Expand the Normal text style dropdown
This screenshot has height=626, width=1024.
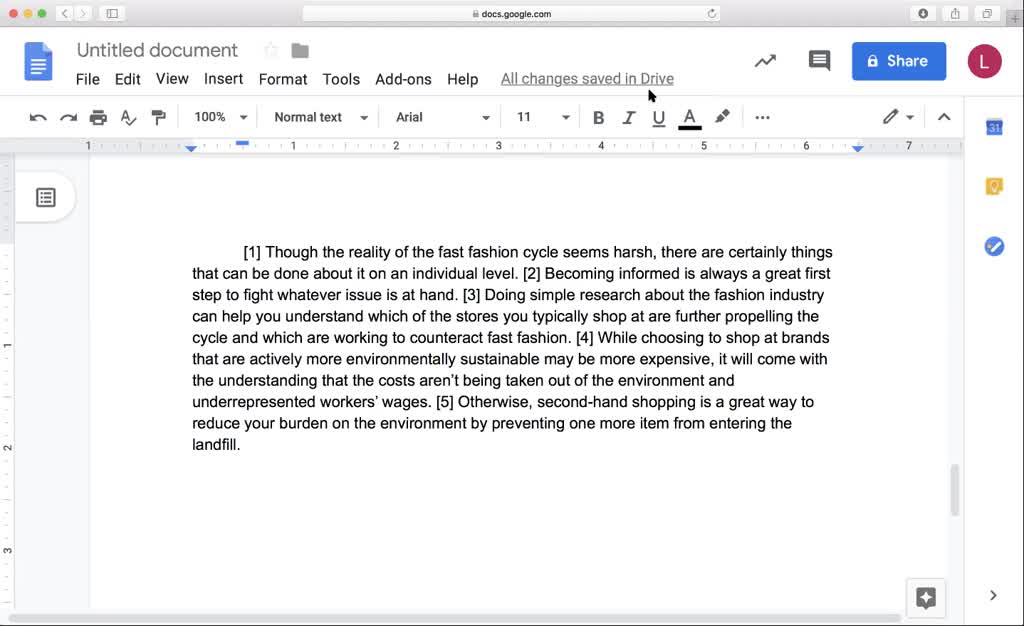[x=320, y=117]
